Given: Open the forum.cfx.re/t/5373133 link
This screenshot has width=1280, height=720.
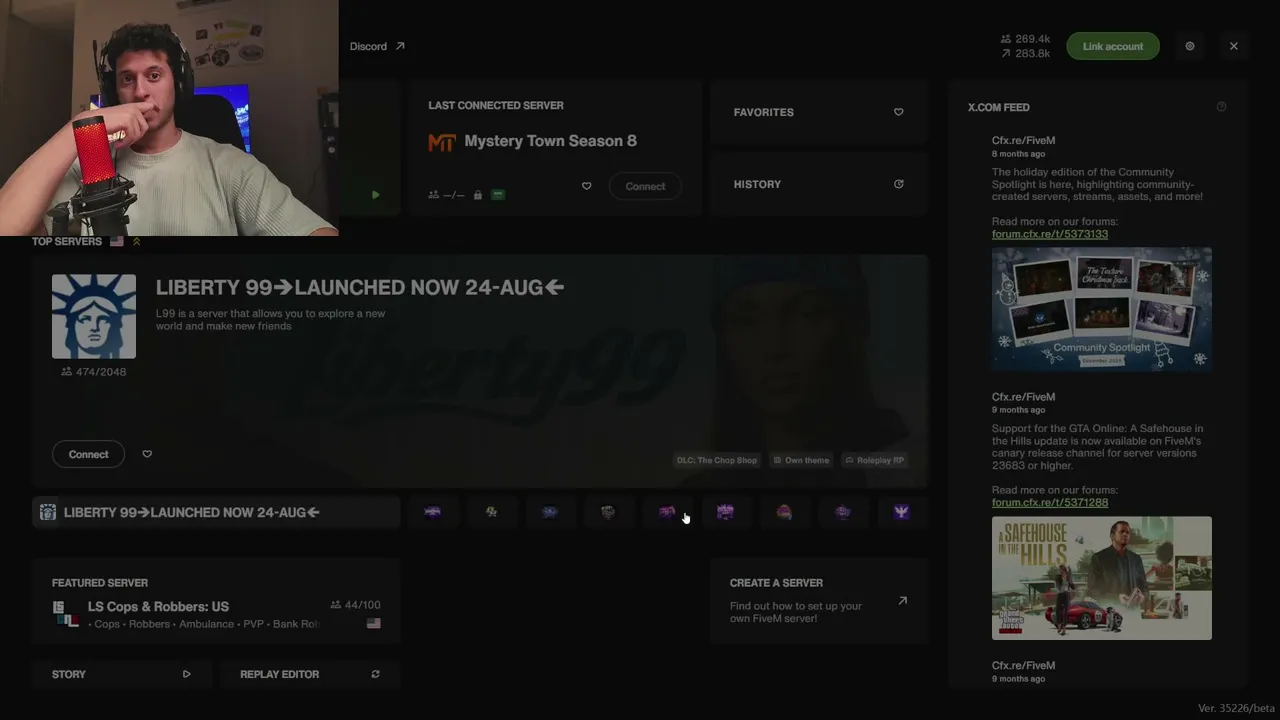Looking at the screenshot, I should (1050, 234).
